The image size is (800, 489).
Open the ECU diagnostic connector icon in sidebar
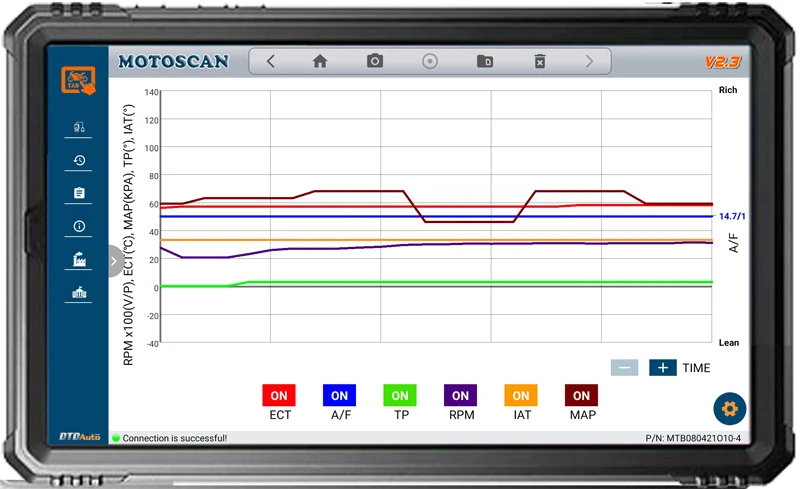click(x=79, y=127)
